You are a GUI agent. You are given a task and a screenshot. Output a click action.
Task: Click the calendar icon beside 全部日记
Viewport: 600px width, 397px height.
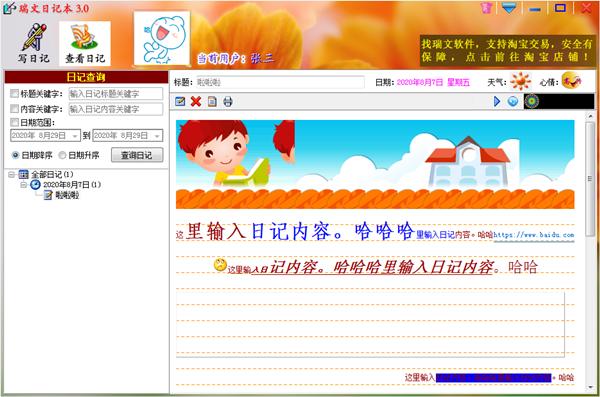24,175
